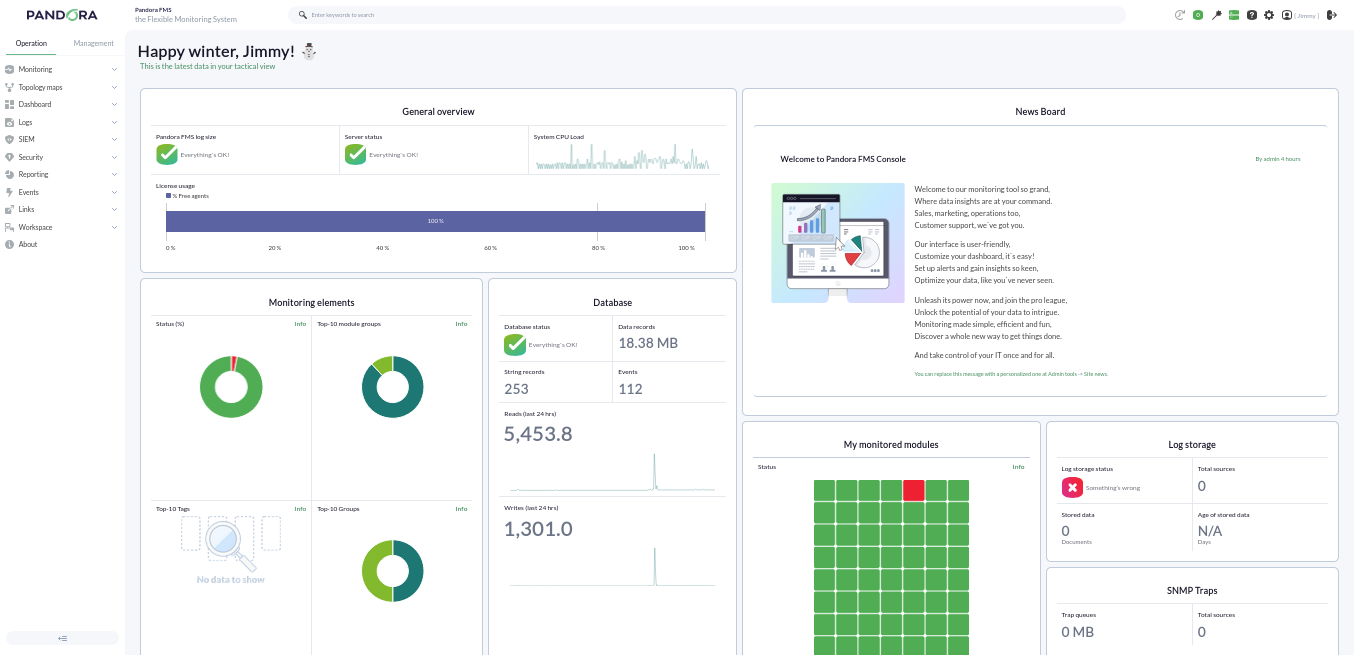Expand the Topology maps chevron
The width and height of the screenshot is (1354, 655).
pos(114,87)
